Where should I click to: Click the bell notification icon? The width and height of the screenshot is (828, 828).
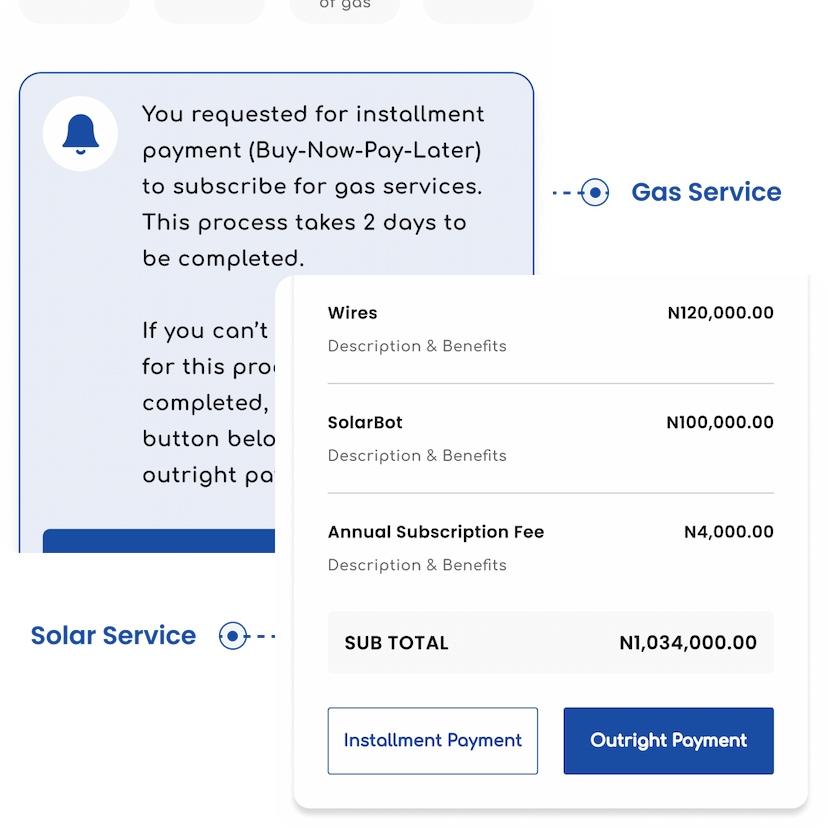coord(80,134)
